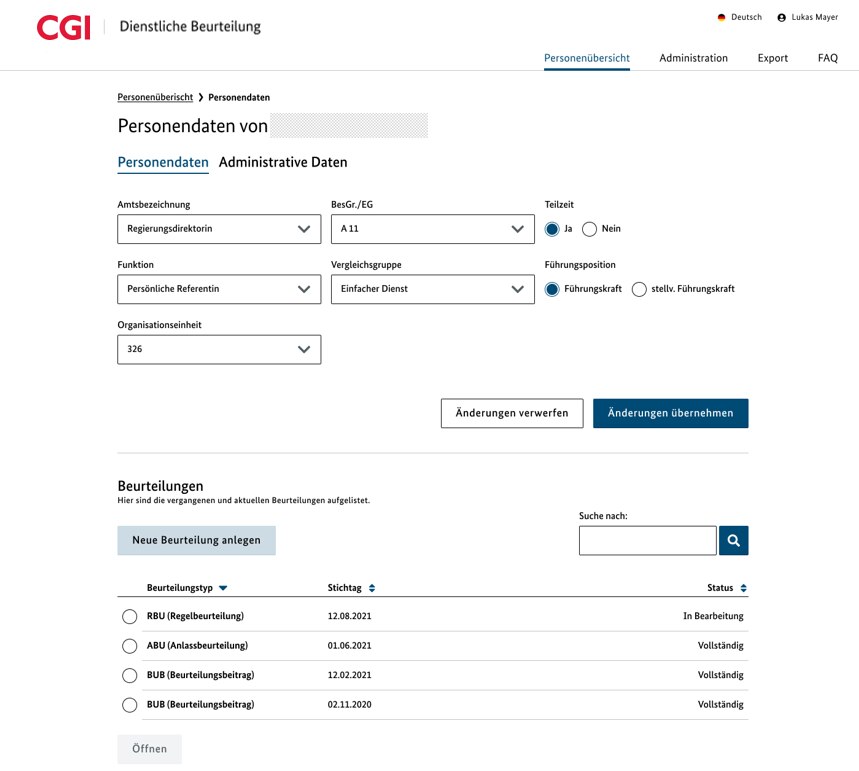Open the Administration menu item
Viewport: 859px width, 771px height.
tap(693, 58)
